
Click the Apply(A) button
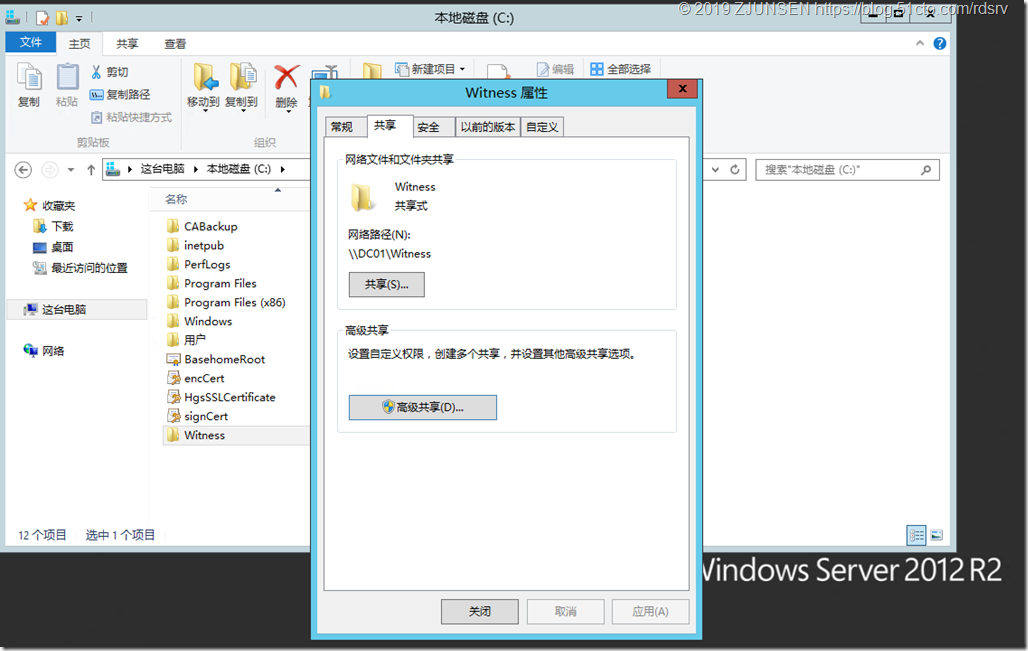click(650, 612)
